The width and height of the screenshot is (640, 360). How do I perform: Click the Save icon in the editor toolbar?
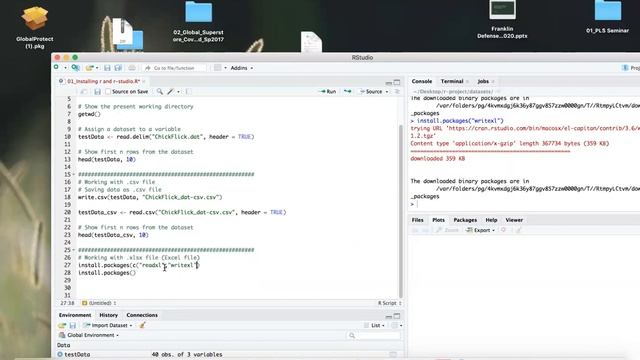coord(97,92)
